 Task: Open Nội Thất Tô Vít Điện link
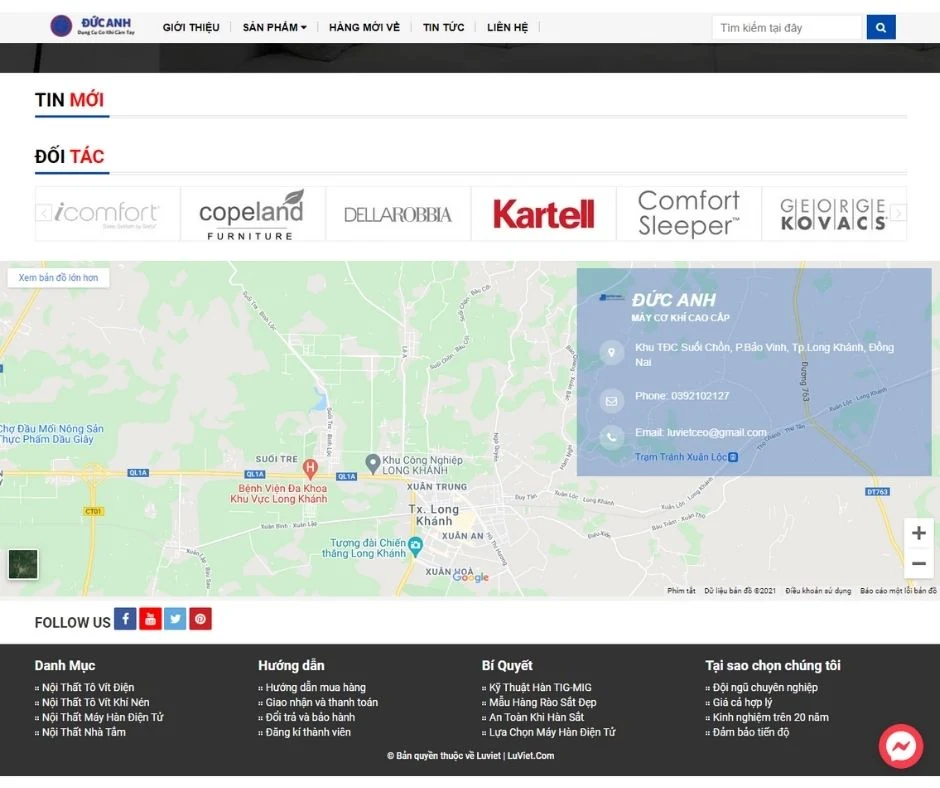click(x=88, y=687)
